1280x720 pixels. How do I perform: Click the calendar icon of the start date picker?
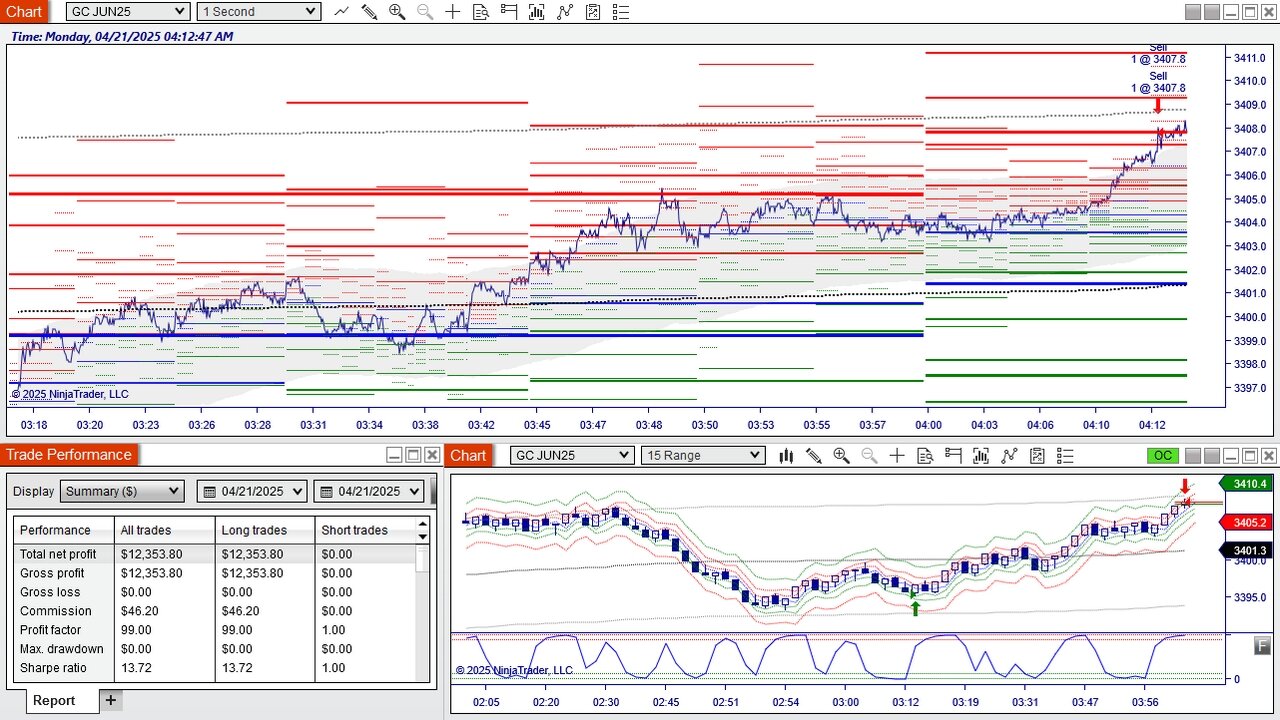click(x=208, y=492)
